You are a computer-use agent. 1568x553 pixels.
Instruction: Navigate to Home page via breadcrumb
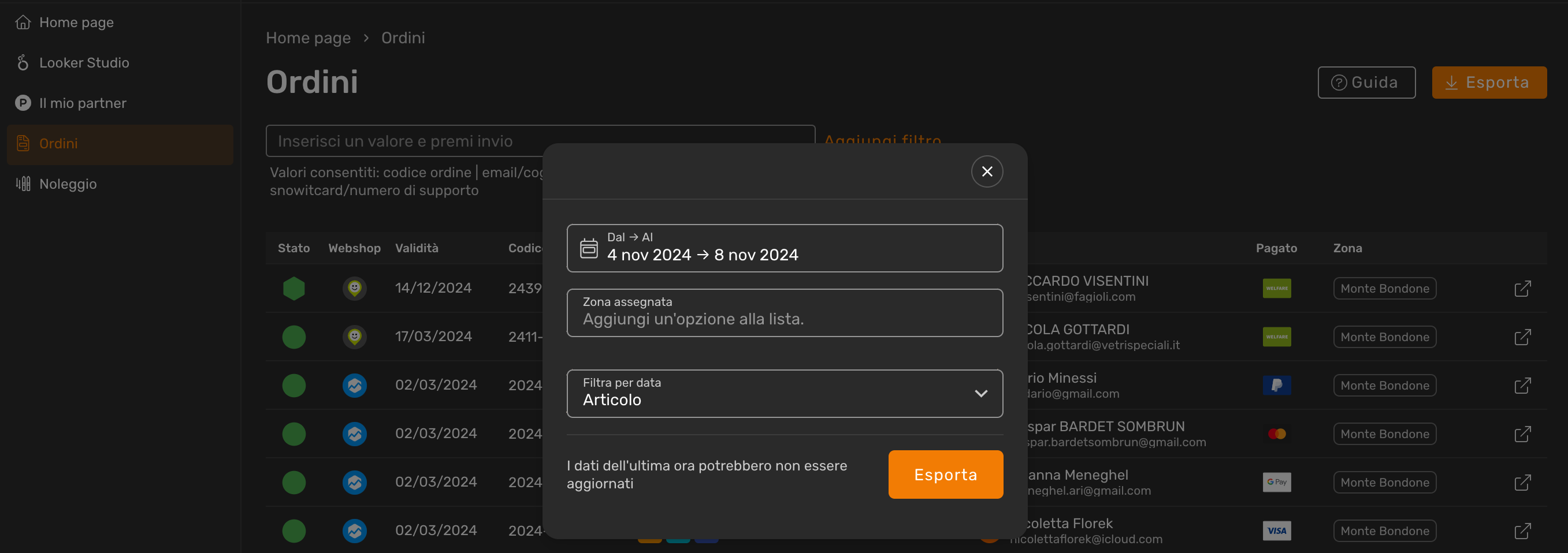tap(308, 38)
